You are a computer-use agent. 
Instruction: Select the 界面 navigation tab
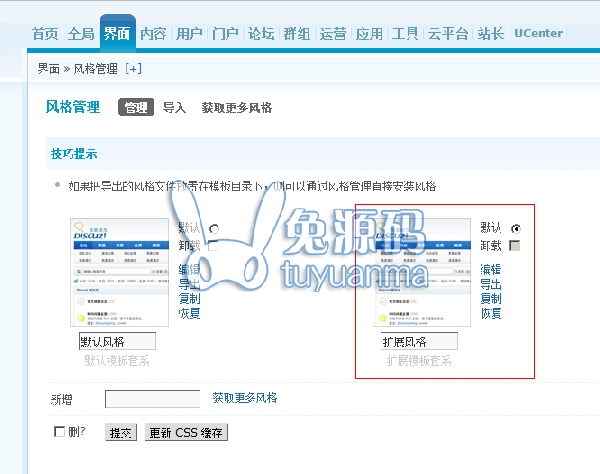pyautogui.click(x=117, y=34)
